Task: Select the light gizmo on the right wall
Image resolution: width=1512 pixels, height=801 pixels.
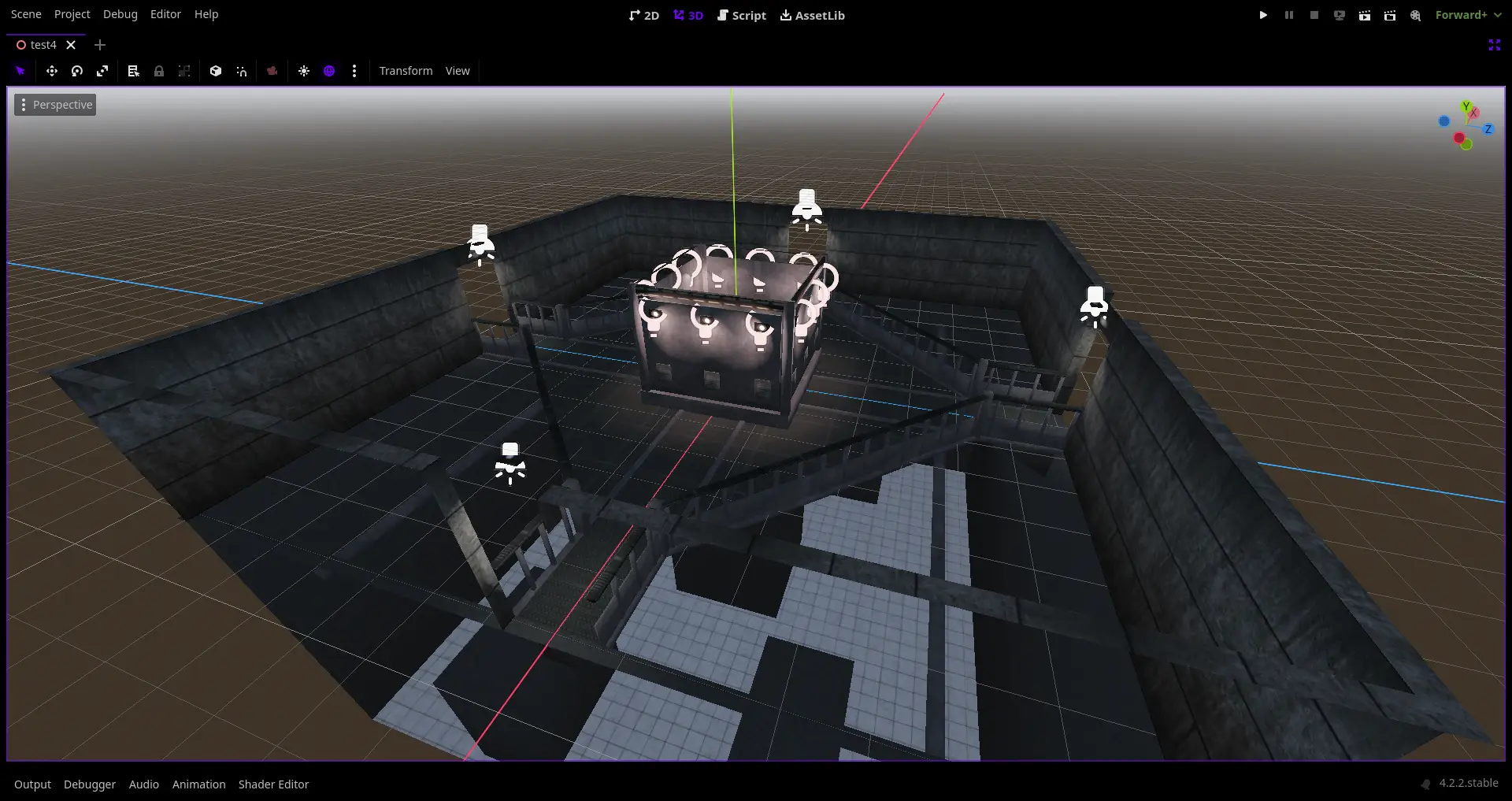Action: [x=1095, y=307]
